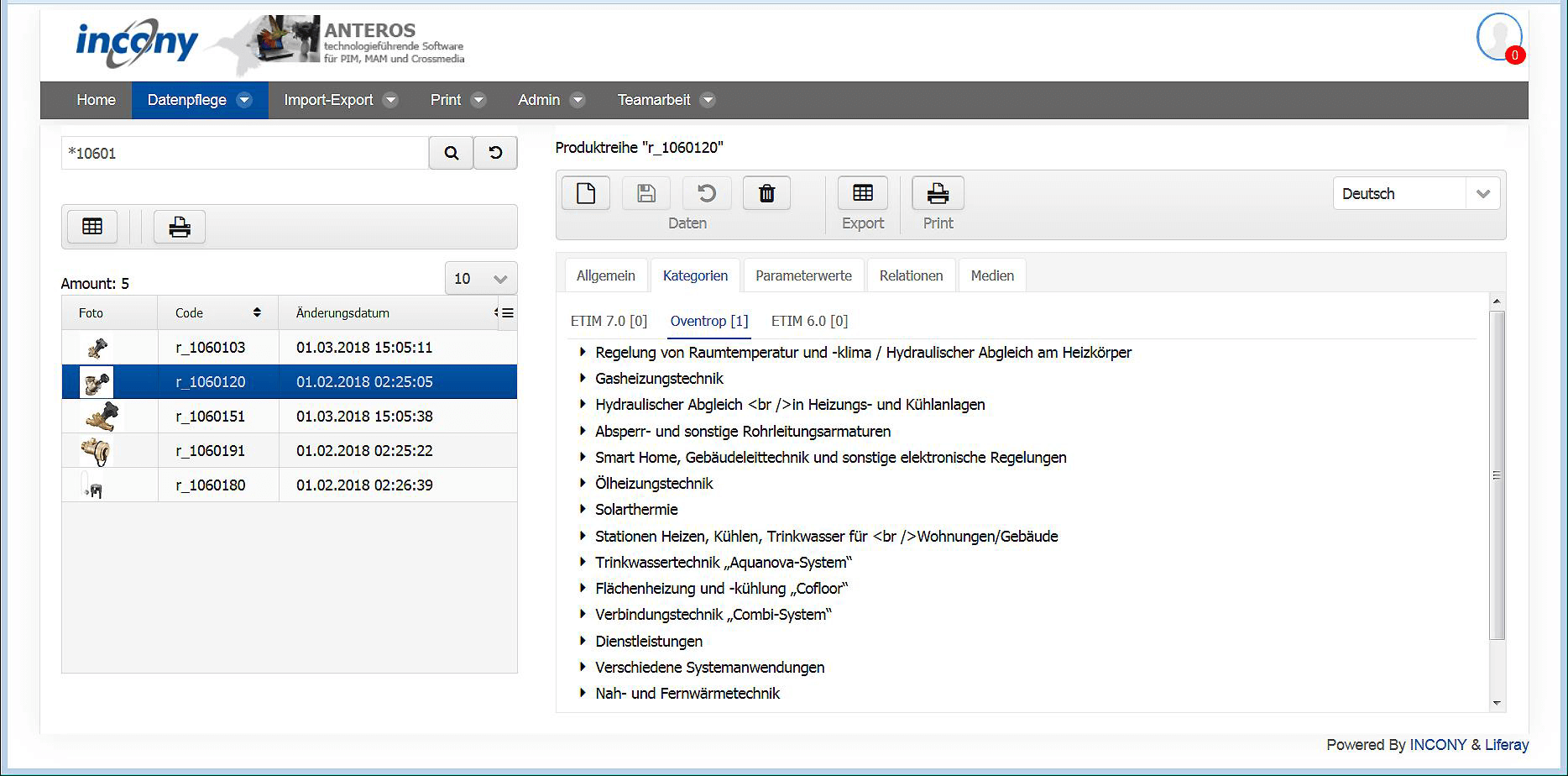
Task: Select Flächenheizung und -kühlung „Cofloor“ item
Action: point(722,588)
